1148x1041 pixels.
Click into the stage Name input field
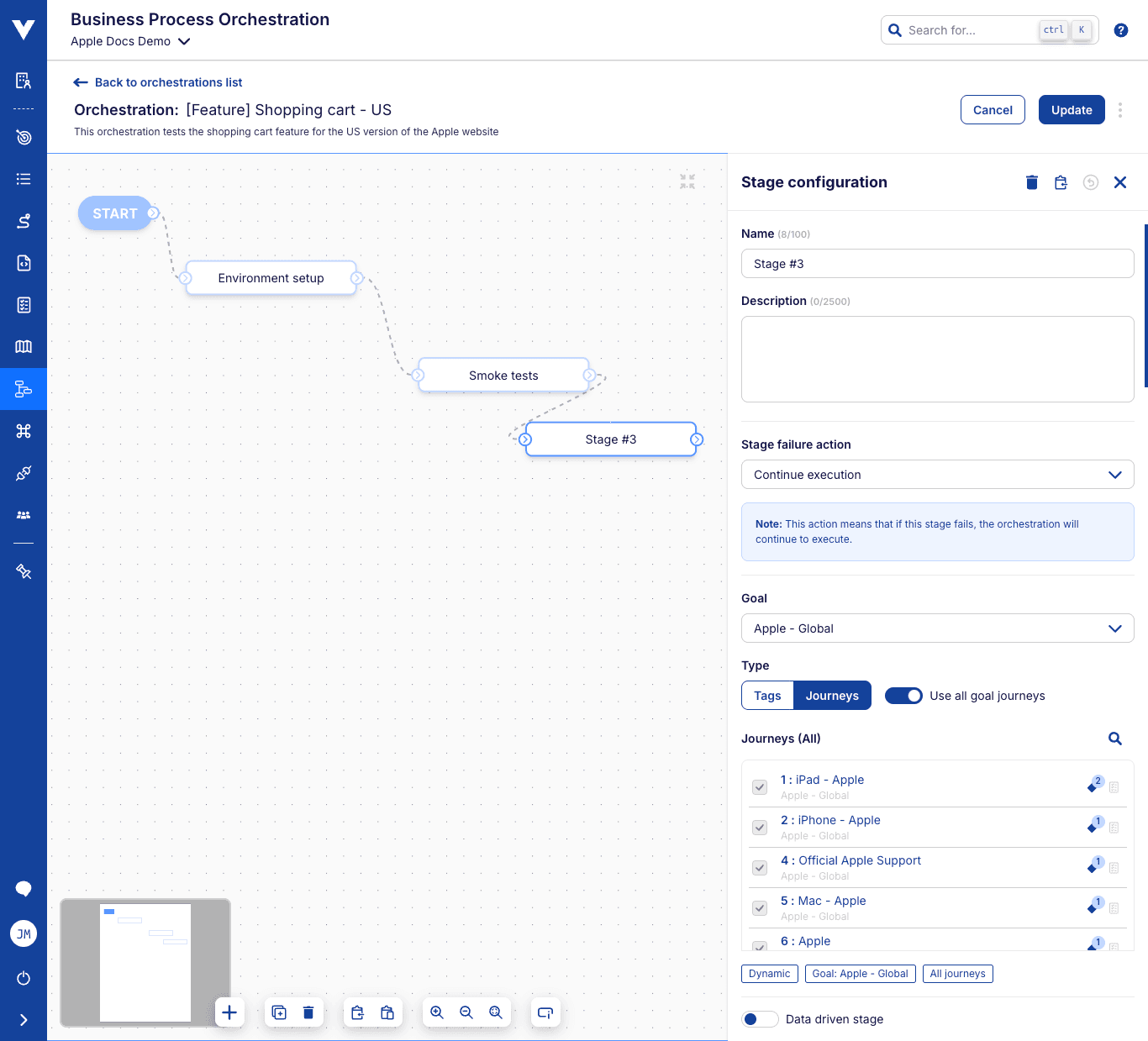(x=937, y=264)
